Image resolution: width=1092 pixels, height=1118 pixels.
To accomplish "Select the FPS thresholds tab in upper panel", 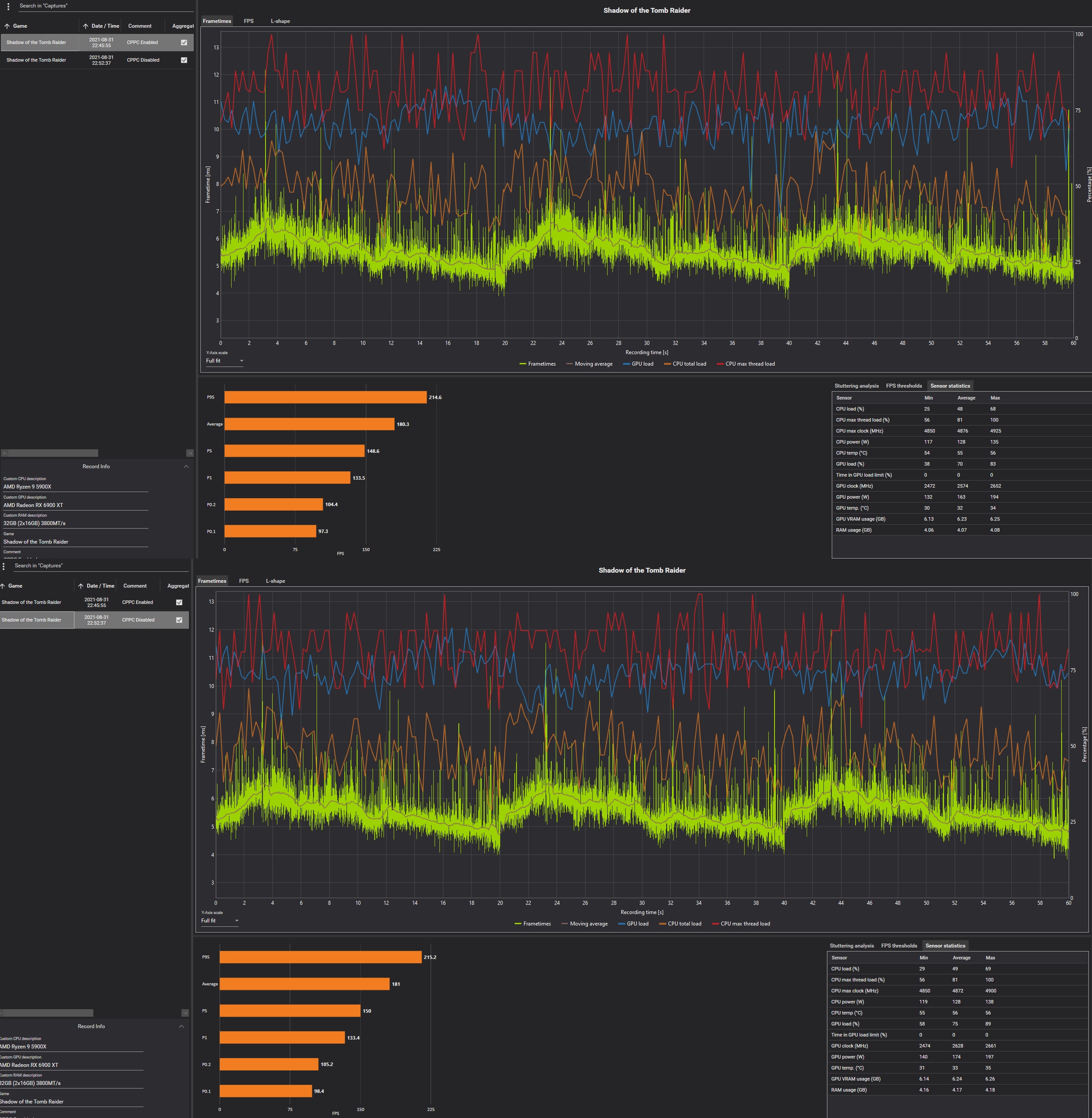I will point(903,385).
